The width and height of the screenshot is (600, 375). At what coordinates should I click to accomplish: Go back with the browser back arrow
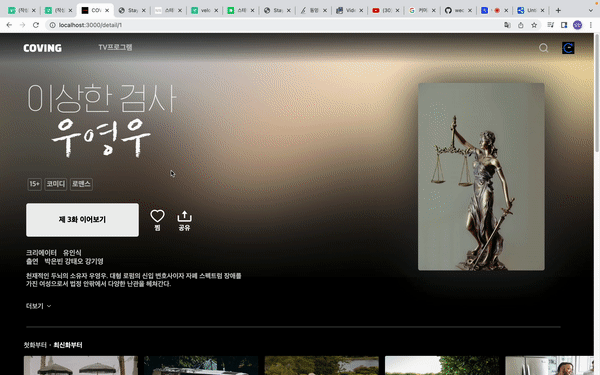coord(9,25)
